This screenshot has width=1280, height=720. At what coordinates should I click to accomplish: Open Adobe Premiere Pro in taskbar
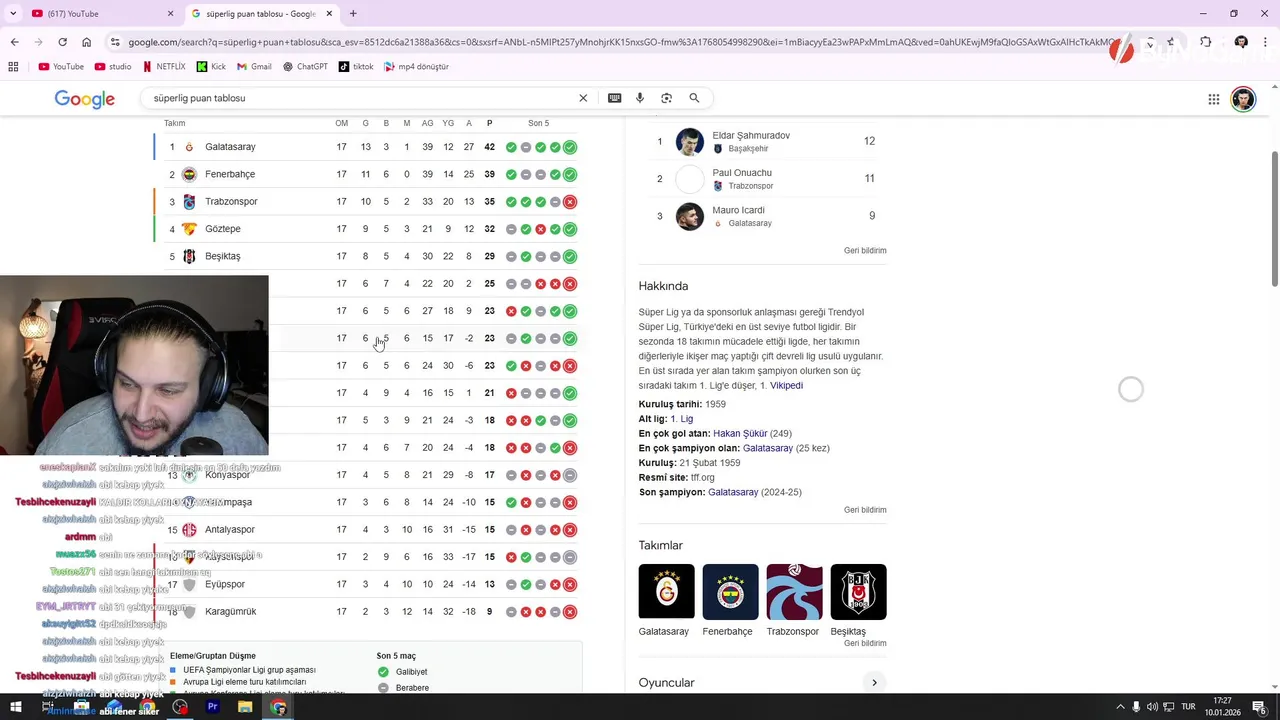(212, 707)
